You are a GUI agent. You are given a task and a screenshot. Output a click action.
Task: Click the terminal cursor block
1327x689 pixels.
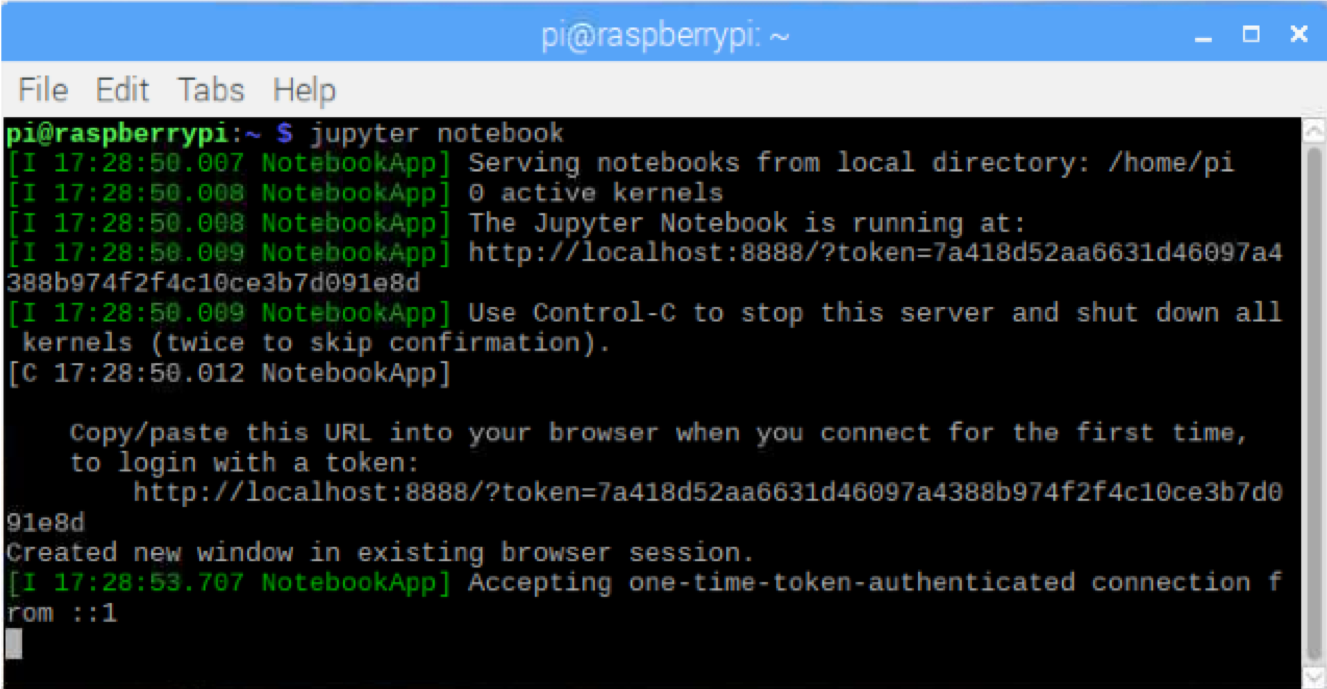(x=14, y=643)
